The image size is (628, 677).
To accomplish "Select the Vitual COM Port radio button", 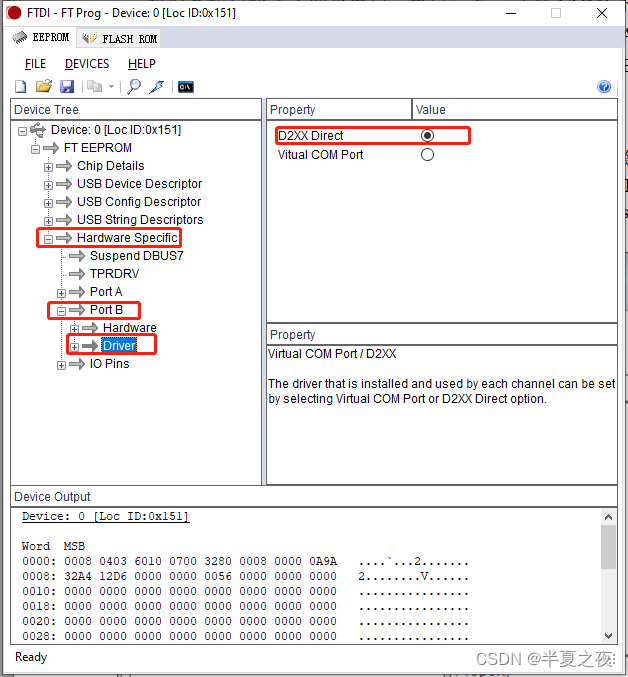I will tap(427, 155).
